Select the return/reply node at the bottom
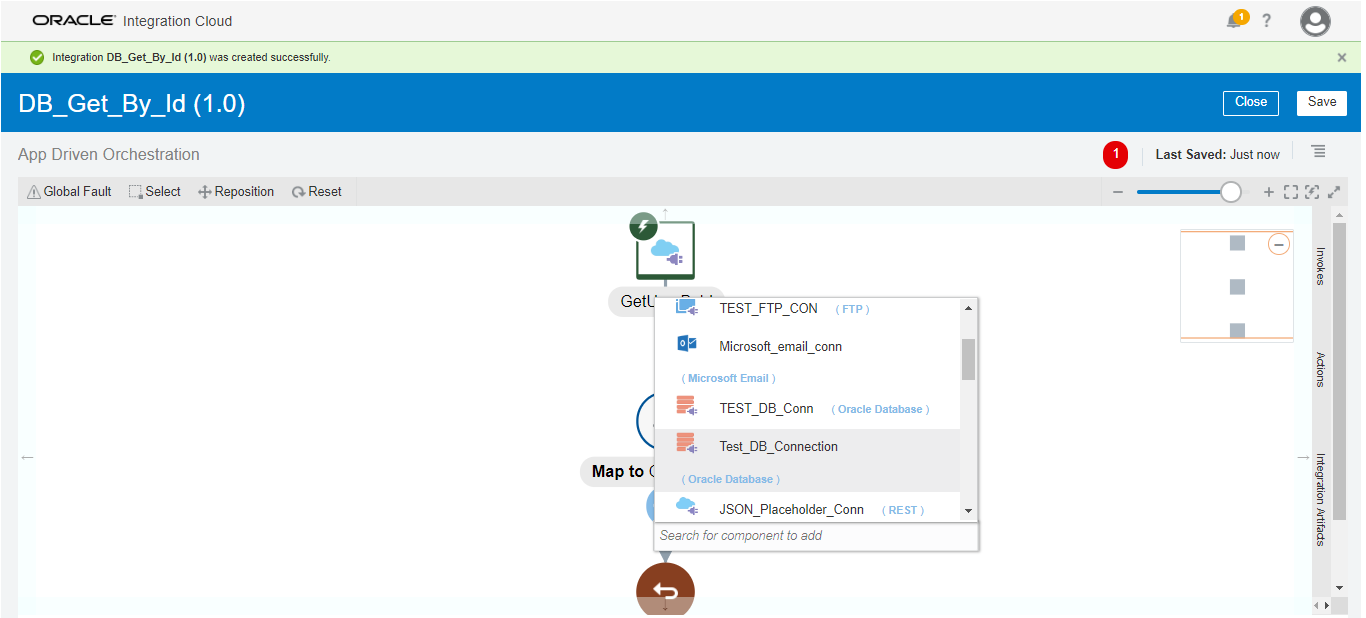The image size is (1366, 618). 665,589
